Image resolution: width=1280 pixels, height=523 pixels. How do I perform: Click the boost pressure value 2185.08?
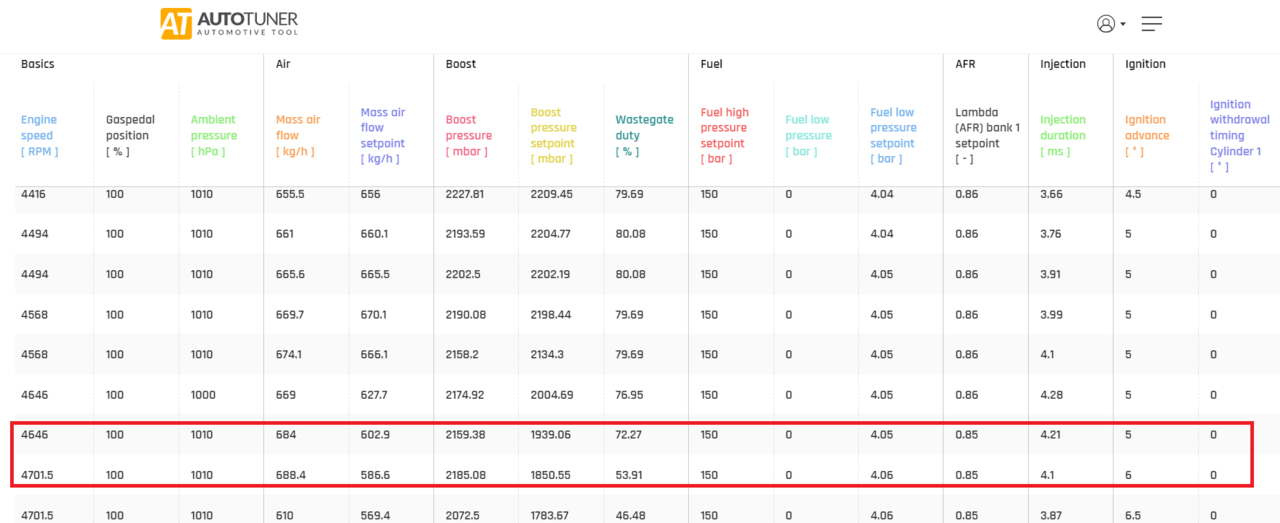[465, 475]
